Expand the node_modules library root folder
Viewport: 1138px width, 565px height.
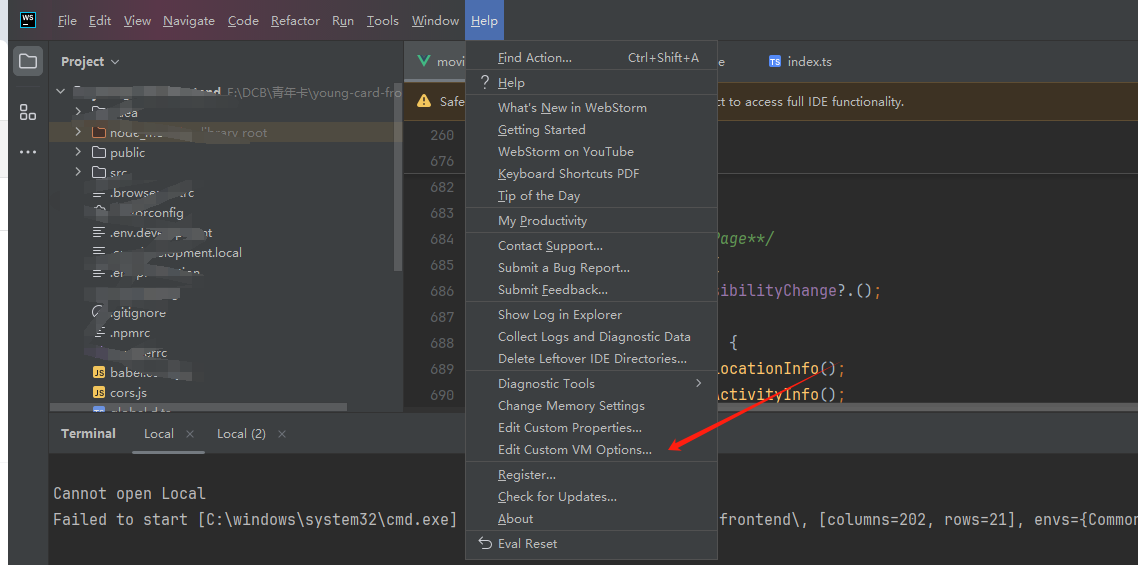tap(78, 132)
